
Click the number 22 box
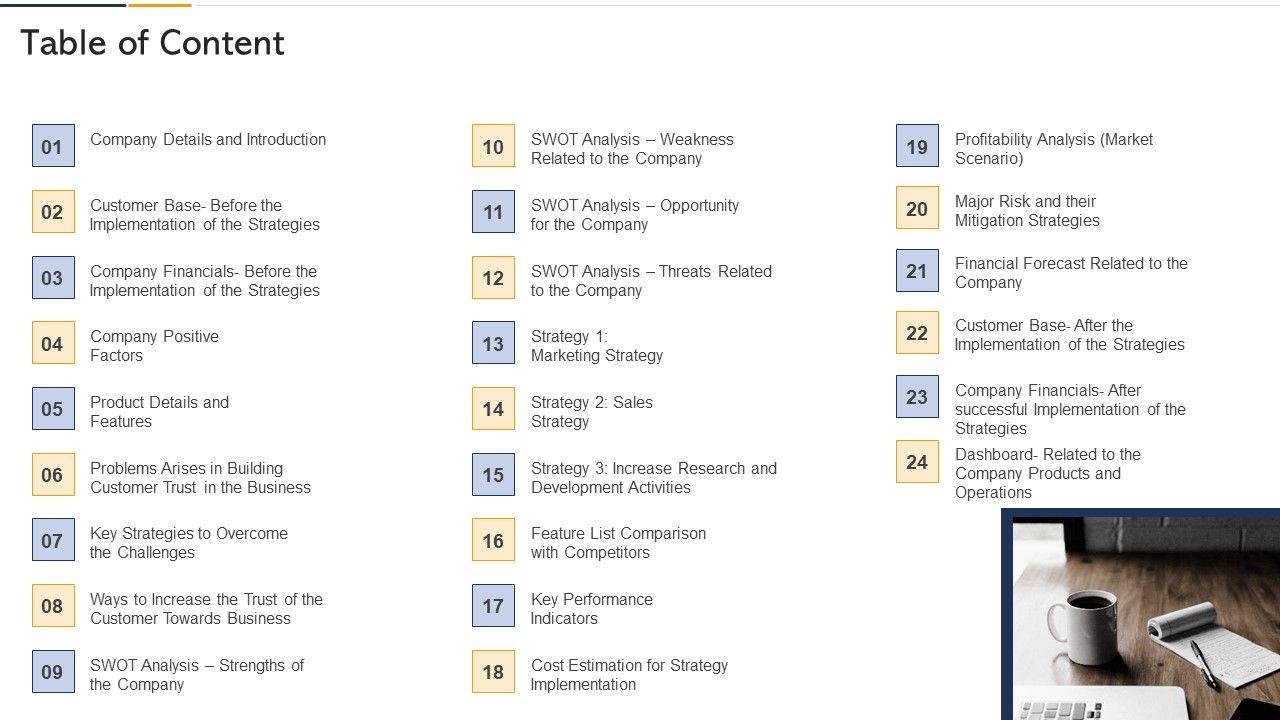click(917, 333)
